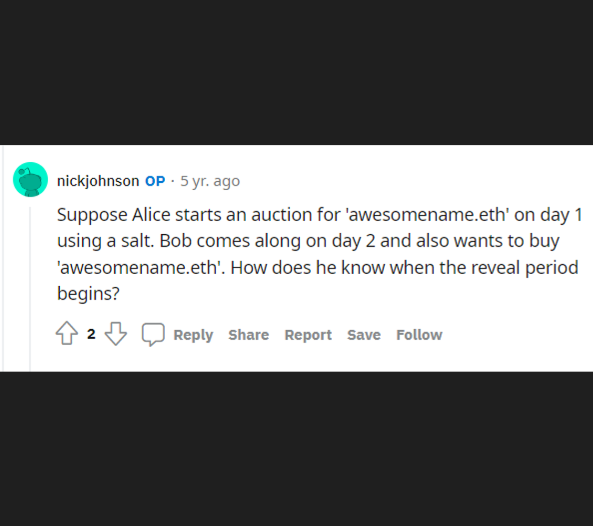593x526 pixels.
Task: Click the dark area below the comment
Action: pos(296,449)
